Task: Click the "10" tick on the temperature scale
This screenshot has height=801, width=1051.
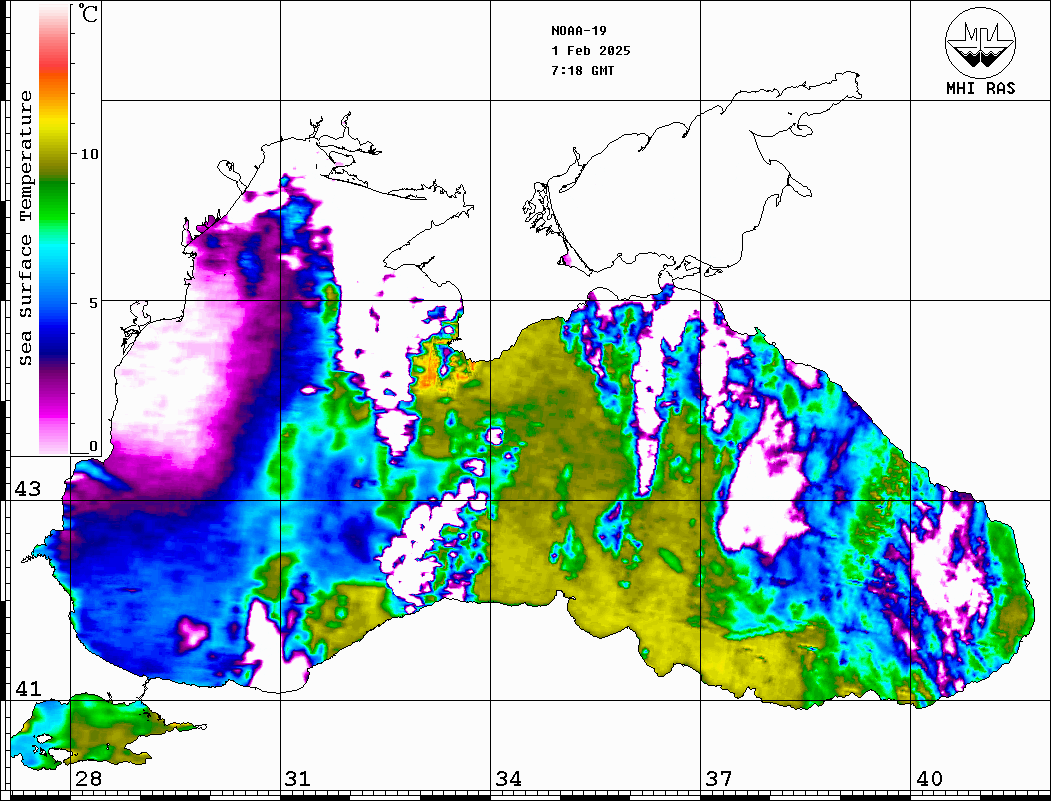Action: [89, 154]
